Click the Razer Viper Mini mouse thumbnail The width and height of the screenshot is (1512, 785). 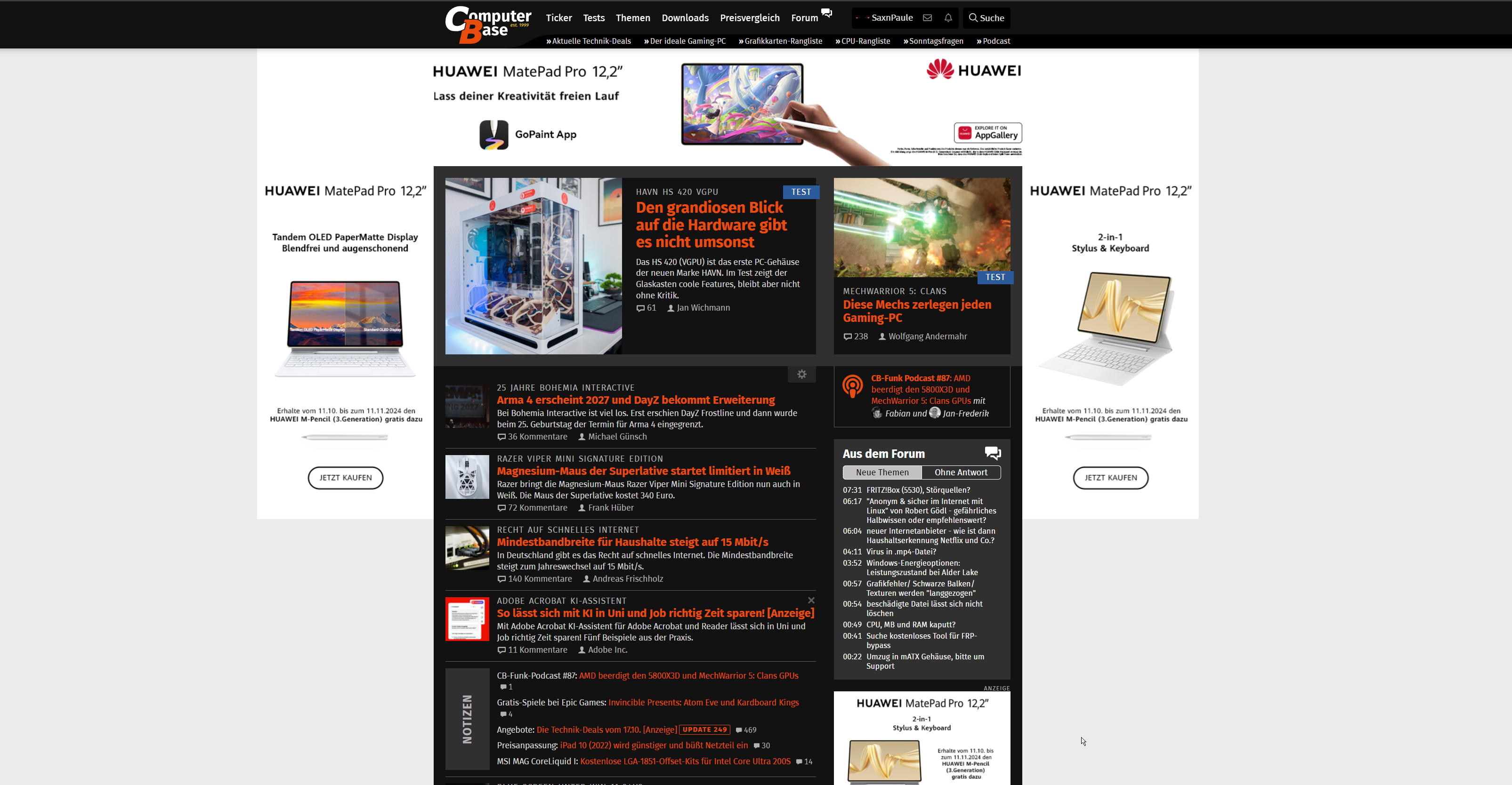click(467, 476)
